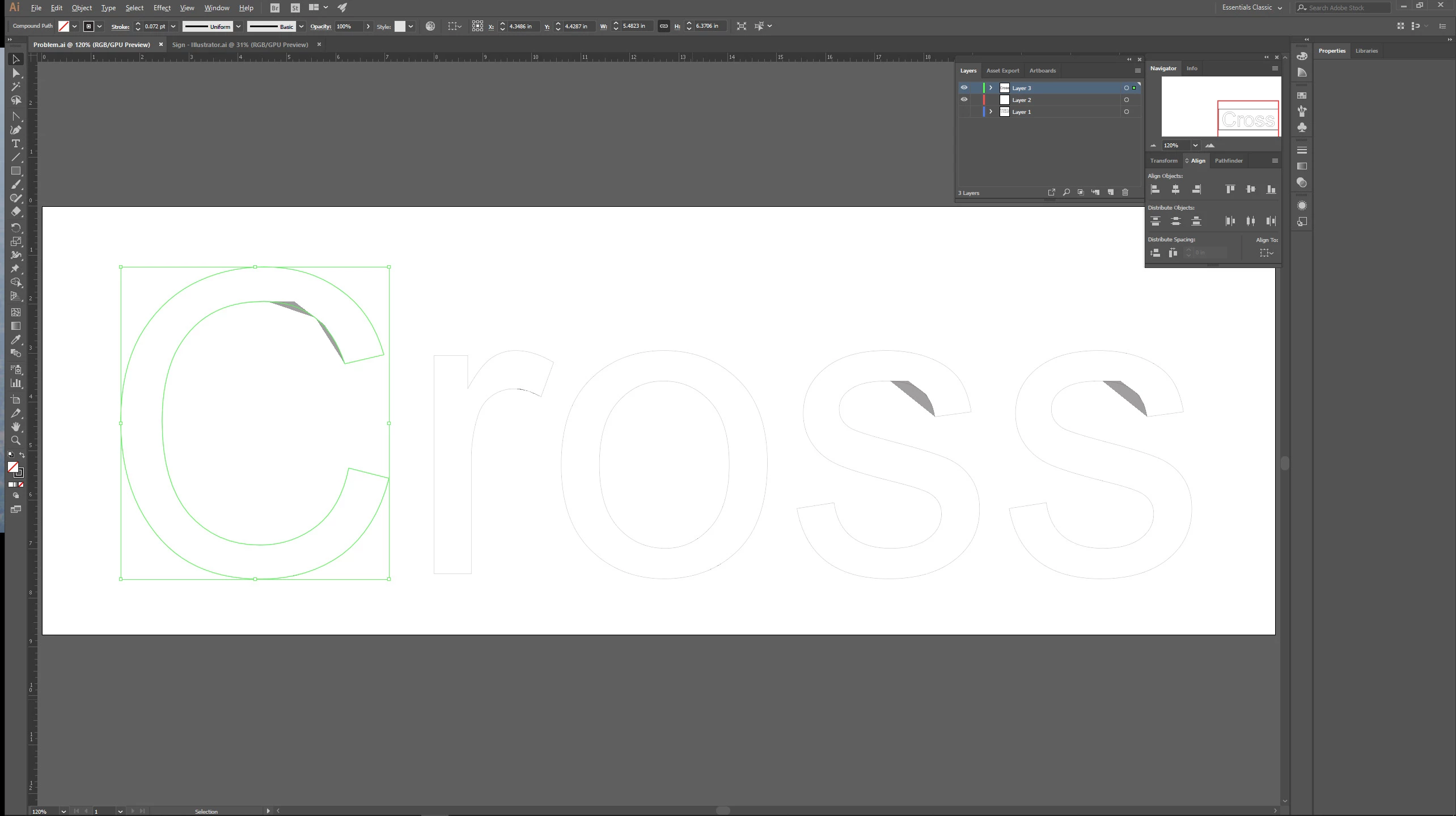Switch to Sign - Illustrator.ai document tab

[x=240, y=45]
